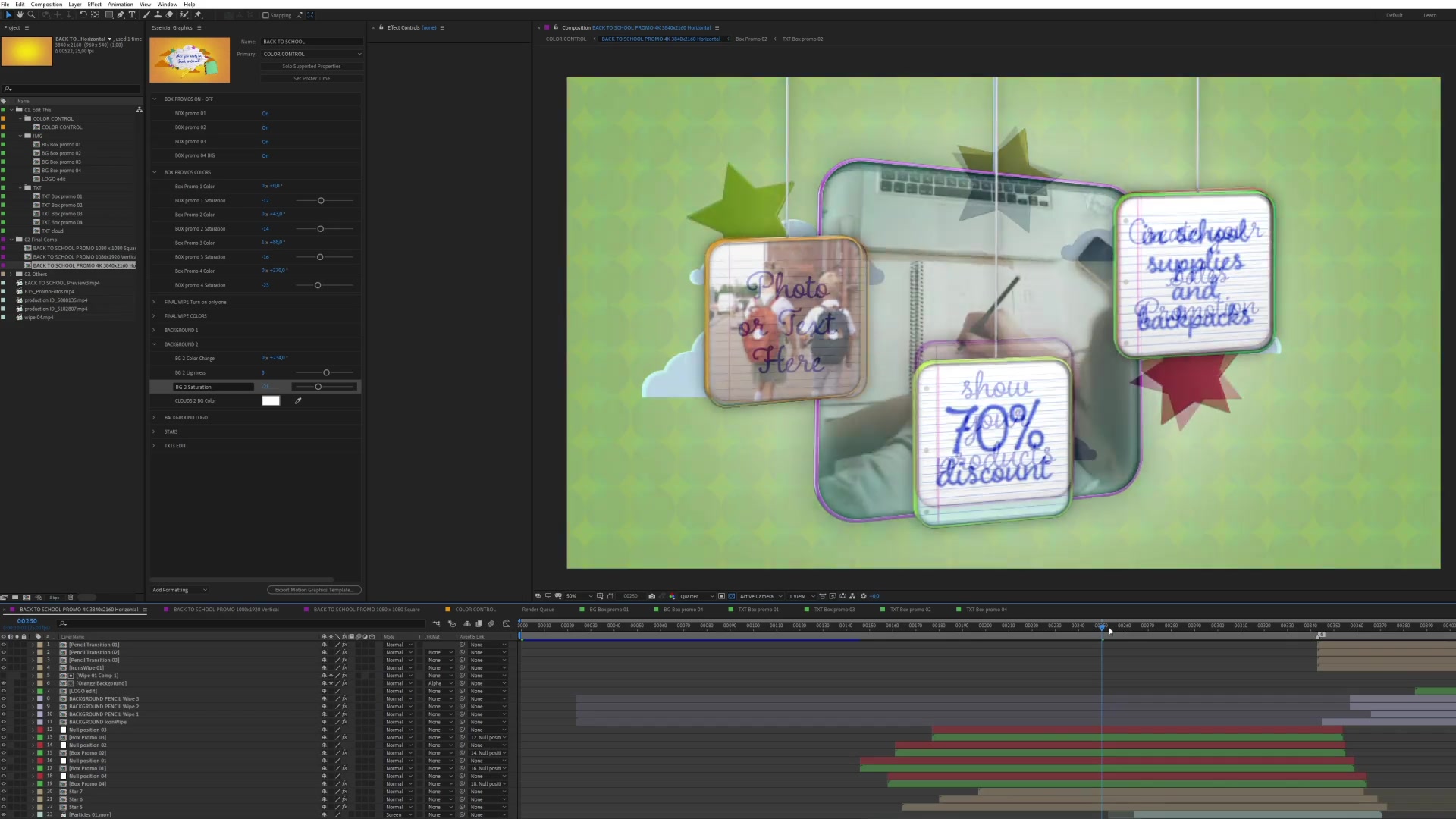
Task: Open the Composition menu
Action: [46, 4]
